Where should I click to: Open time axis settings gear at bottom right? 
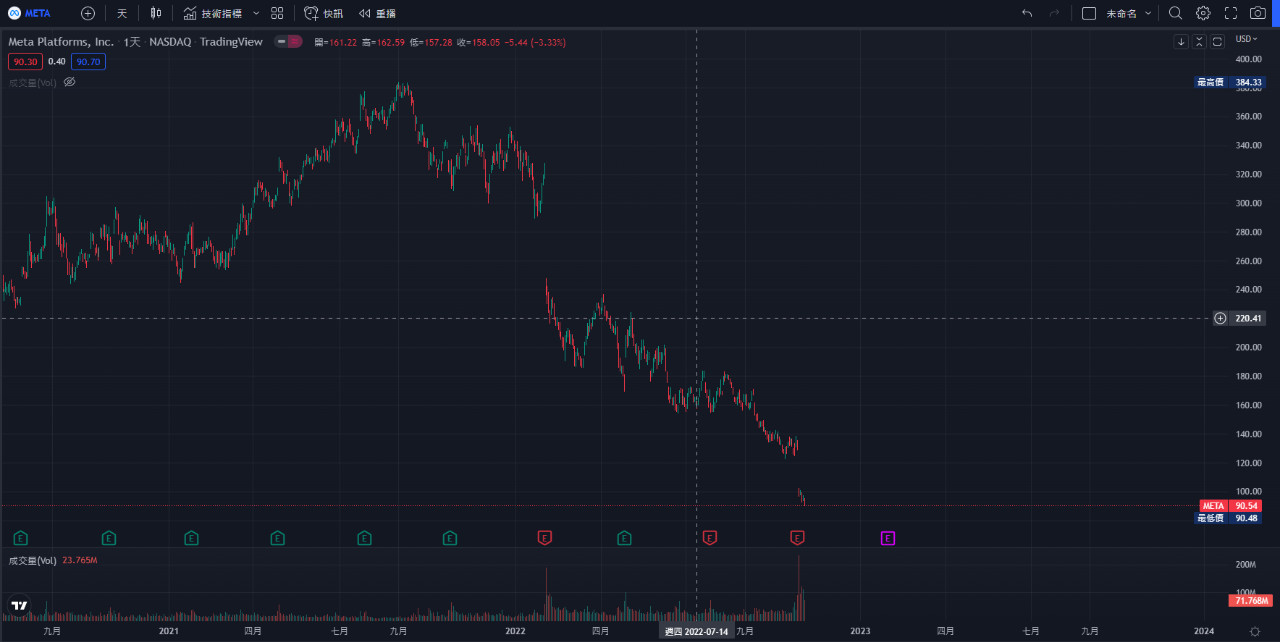click(1255, 632)
